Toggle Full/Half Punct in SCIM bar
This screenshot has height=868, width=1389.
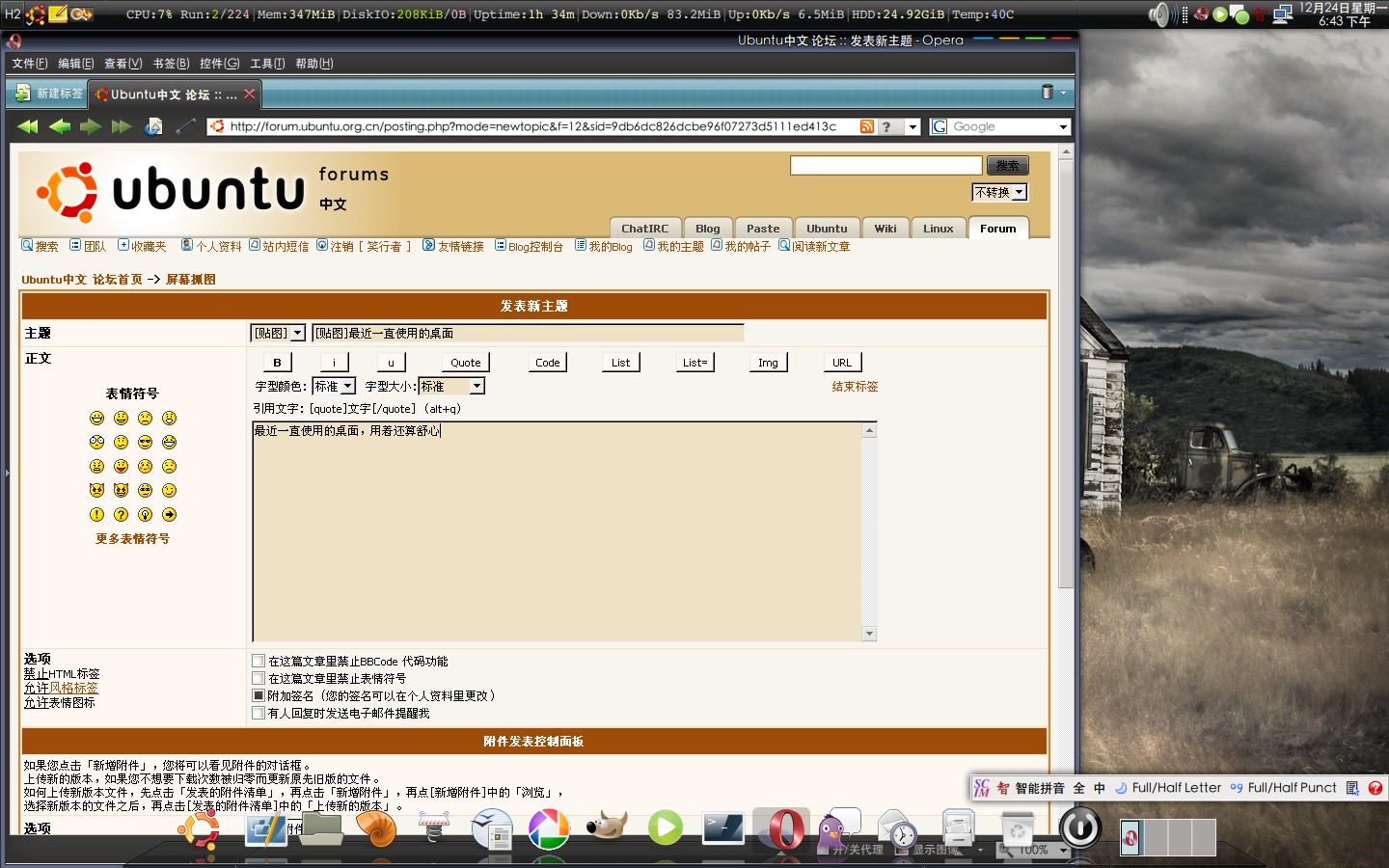point(1284,788)
